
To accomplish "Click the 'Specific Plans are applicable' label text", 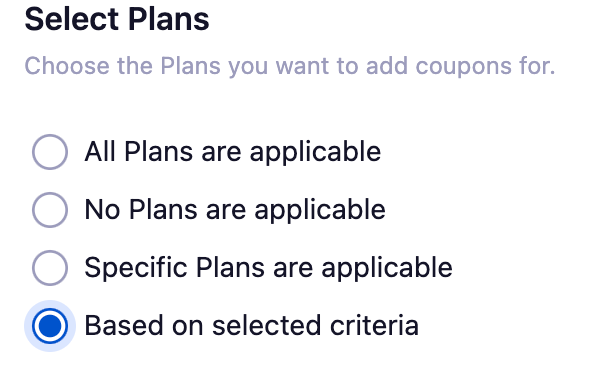I will 268,268.
